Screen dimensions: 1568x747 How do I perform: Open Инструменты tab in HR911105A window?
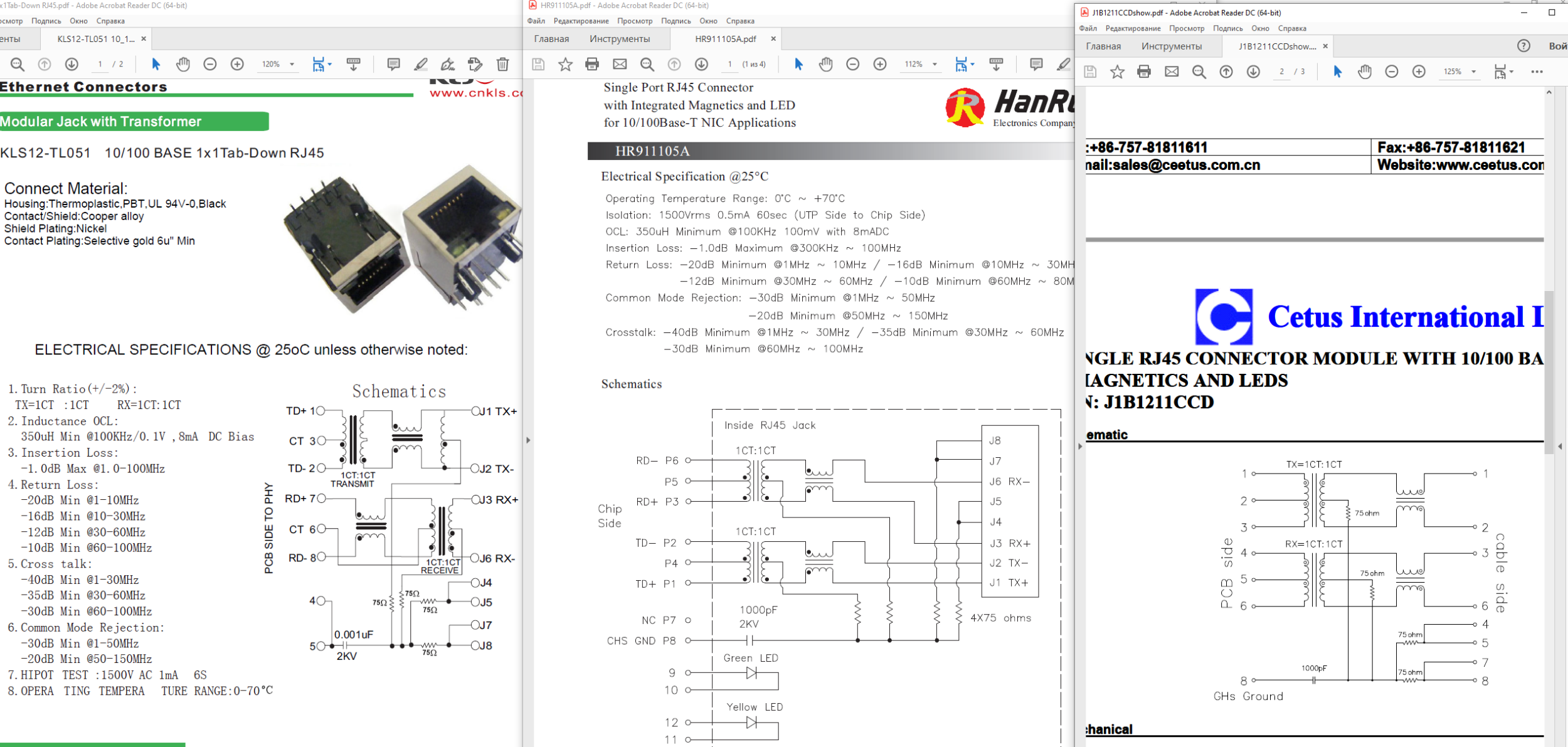620,39
